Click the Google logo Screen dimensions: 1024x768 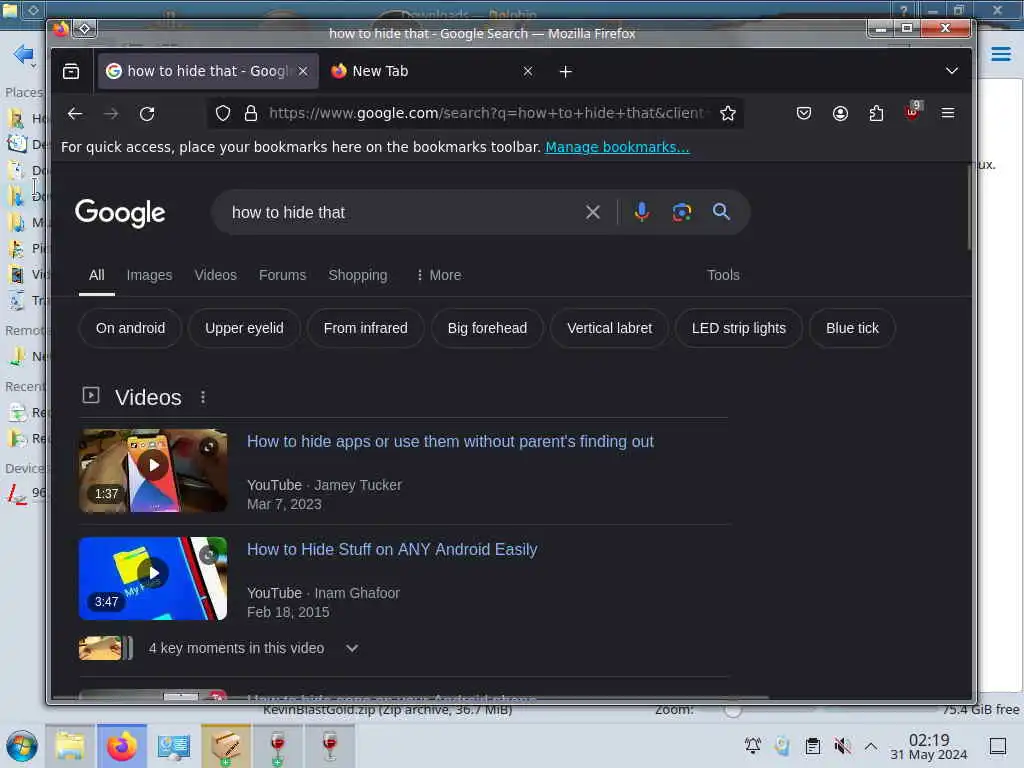[x=120, y=213]
